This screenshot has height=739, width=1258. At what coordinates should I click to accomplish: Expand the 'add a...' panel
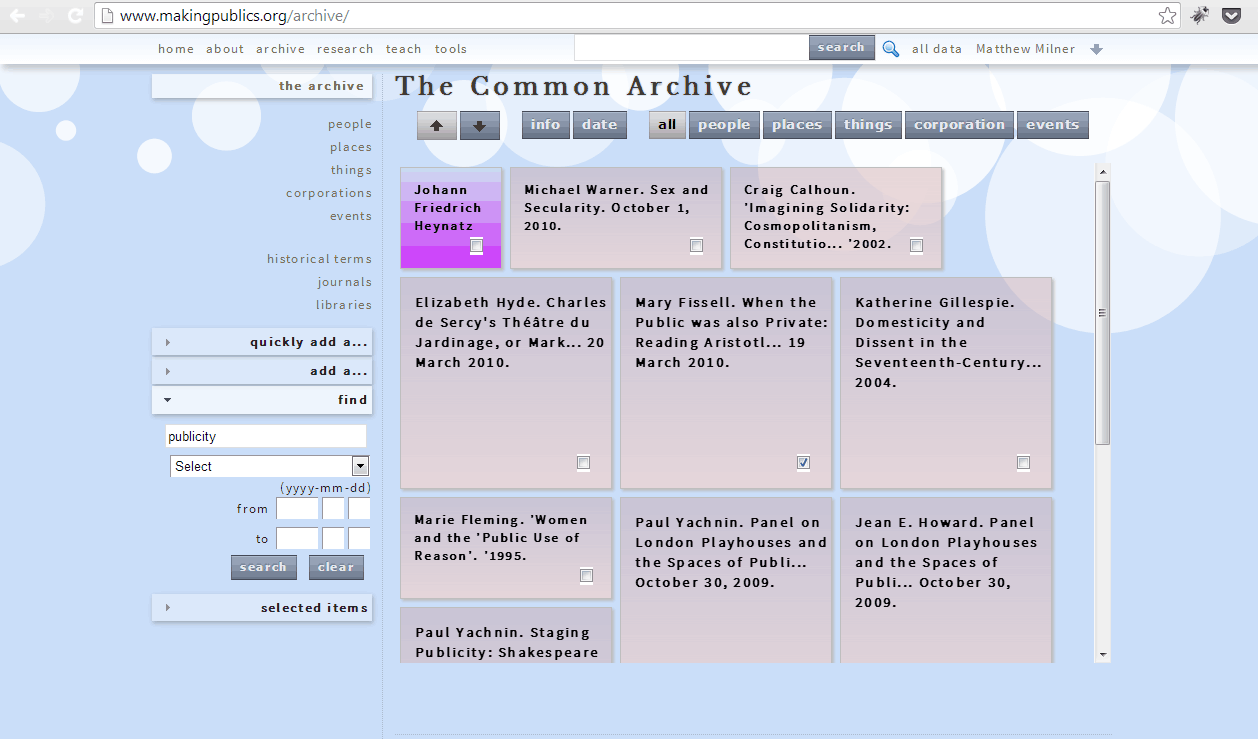coord(262,371)
